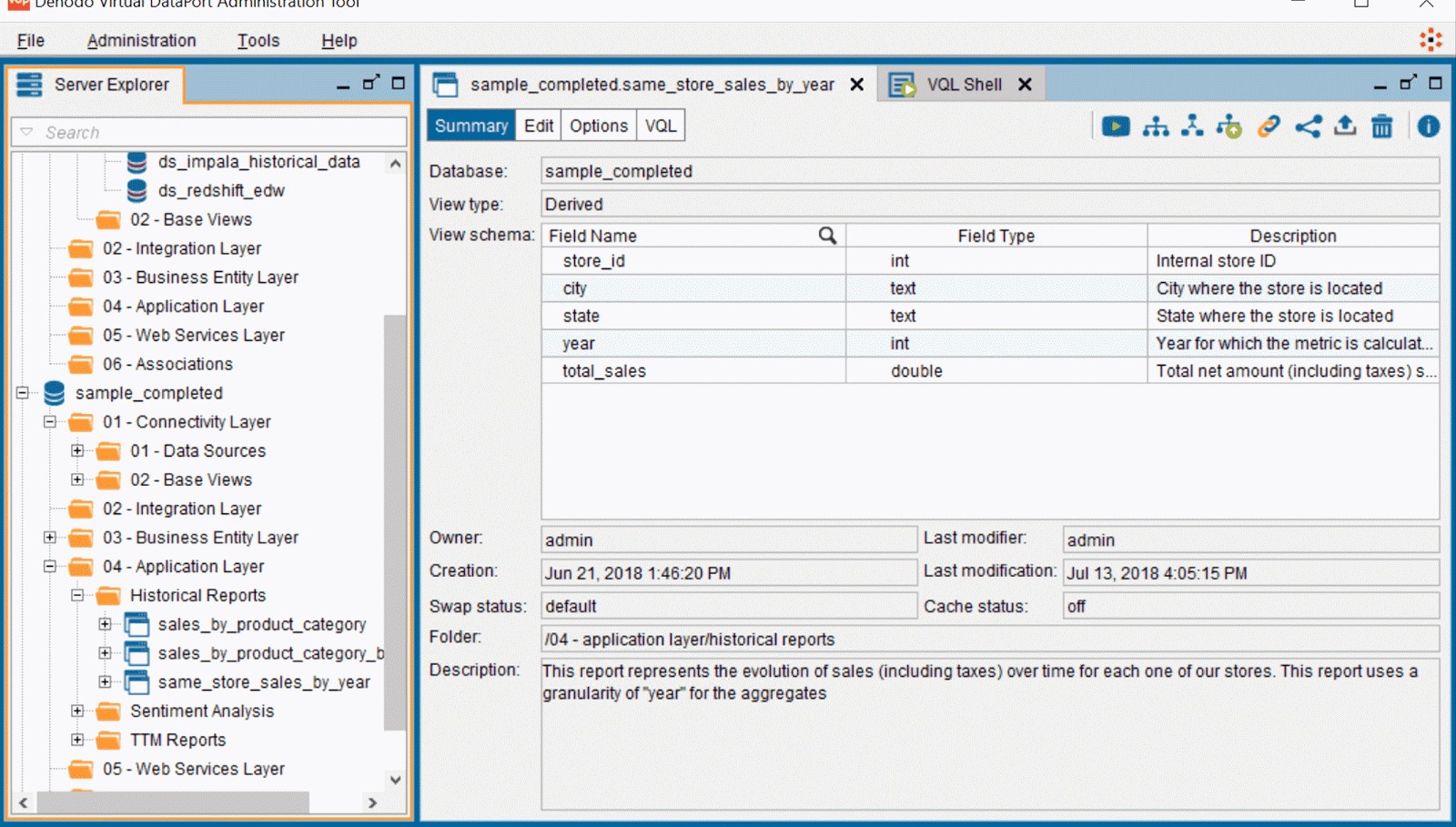Image resolution: width=1456 pixels, height=827 pixels.
Task: Close the same_store_sales_by_year tab
Action: 856,85
